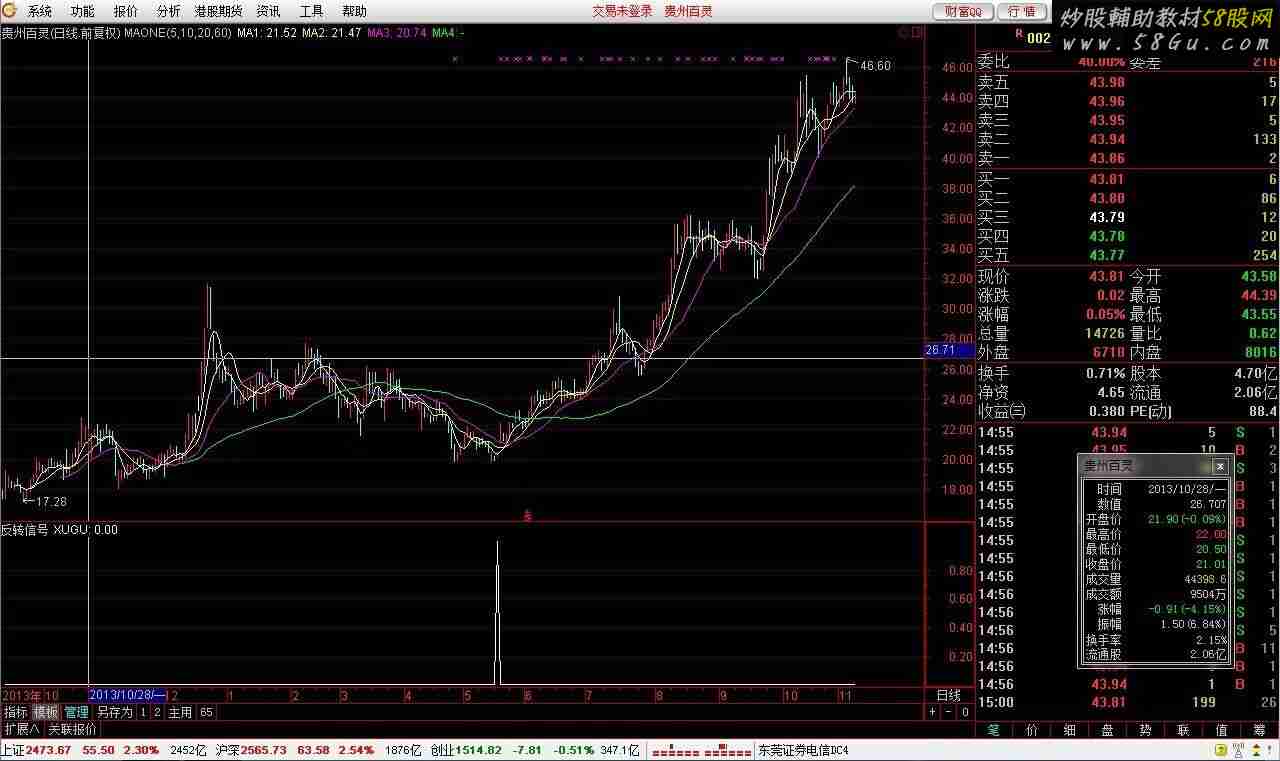Zoom in the chart with + button

933,712
